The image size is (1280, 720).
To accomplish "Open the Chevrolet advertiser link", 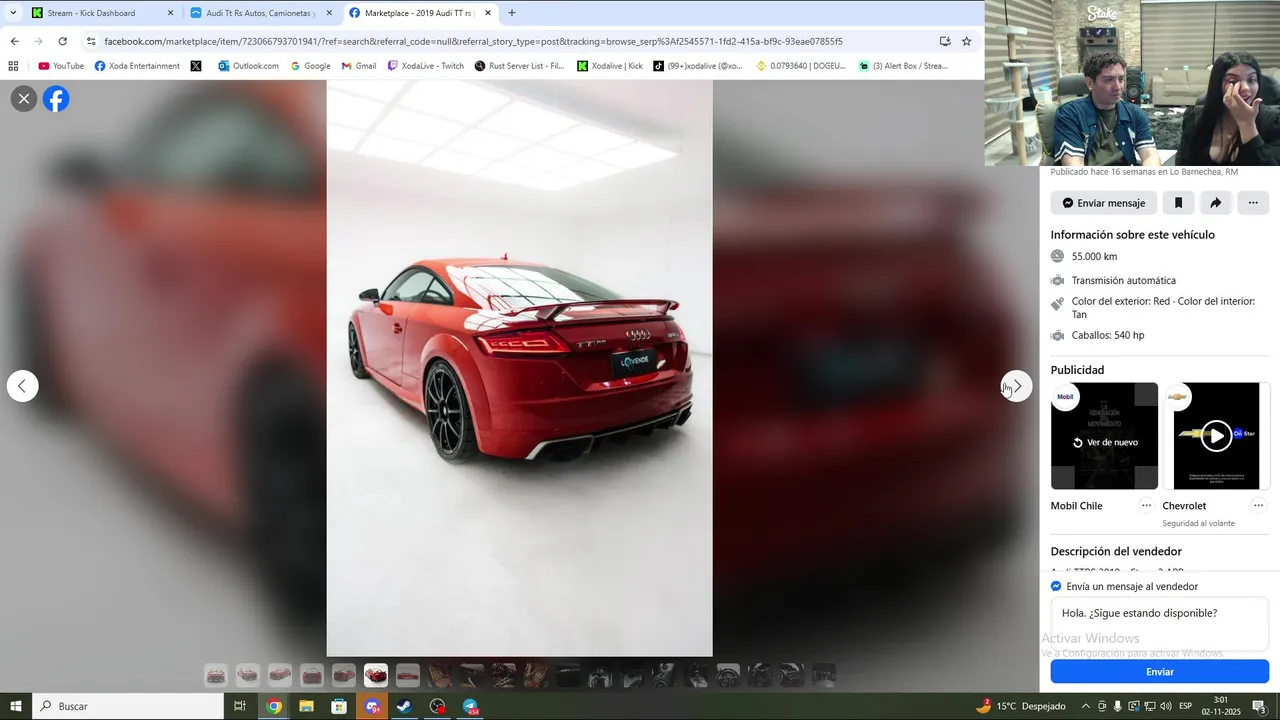I will (1184, 506).
